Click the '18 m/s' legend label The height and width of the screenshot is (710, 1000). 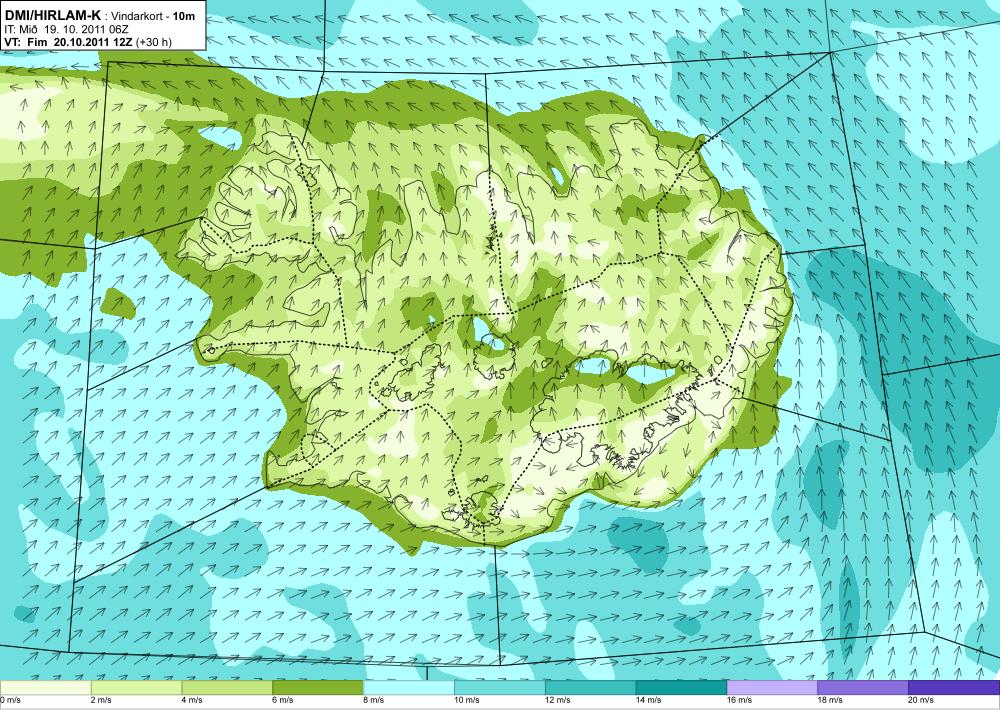(831, 700)
